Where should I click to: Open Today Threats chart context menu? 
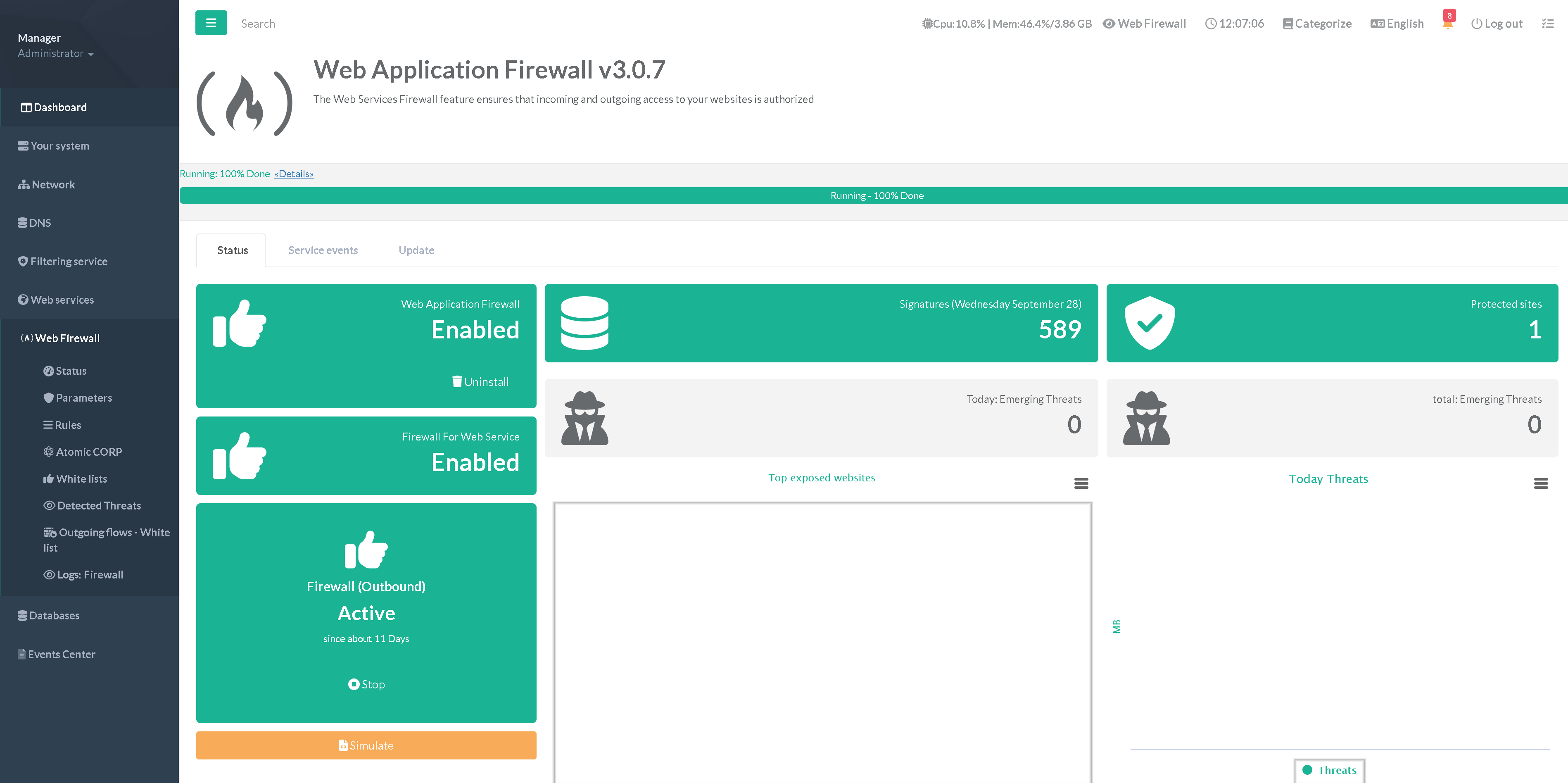coord(1541,483)
